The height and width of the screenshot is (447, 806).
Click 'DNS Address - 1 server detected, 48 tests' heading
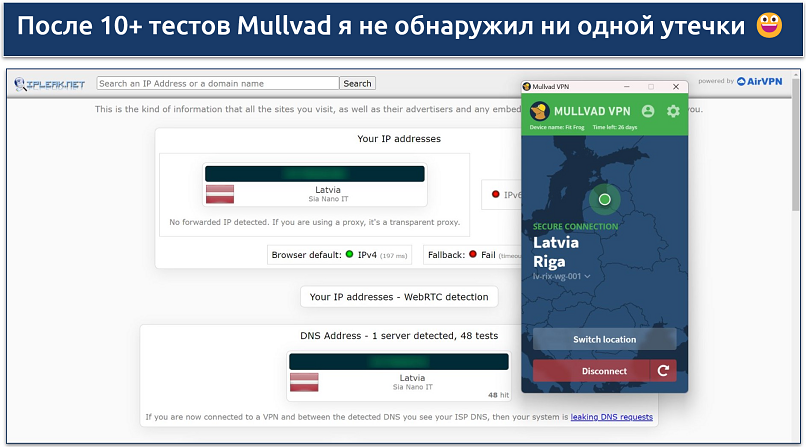tap(399, 336)
